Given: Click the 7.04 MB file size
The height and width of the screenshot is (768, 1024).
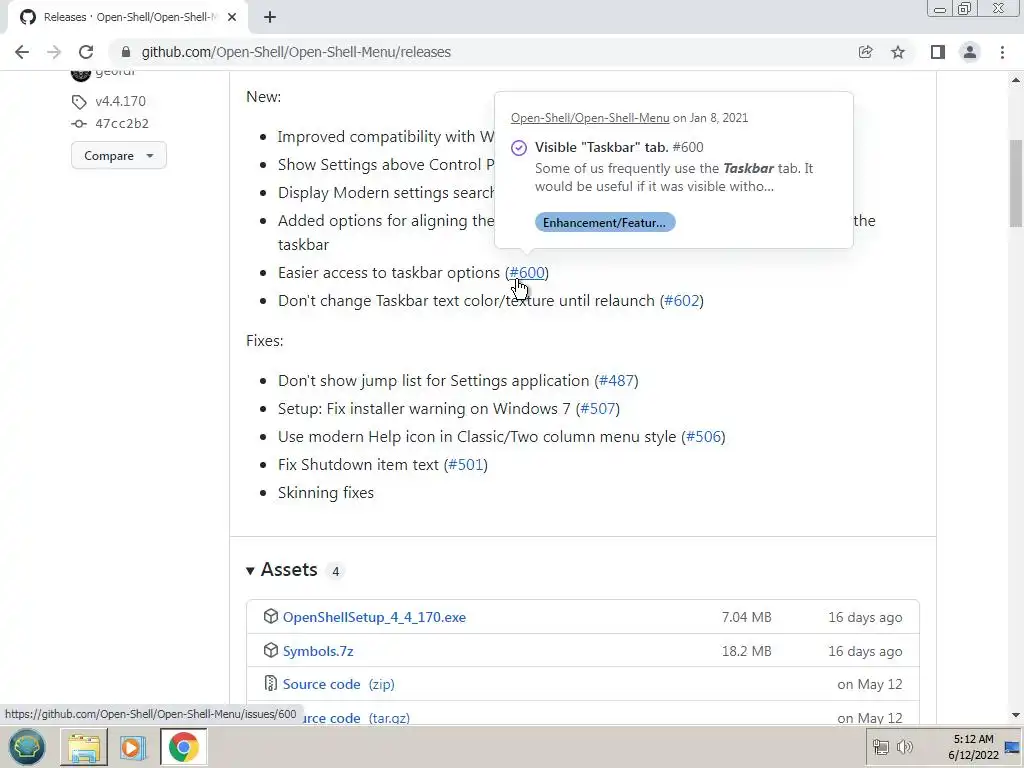Looking at the screenshot, I should pyautogui.click(x=746, y=617).
